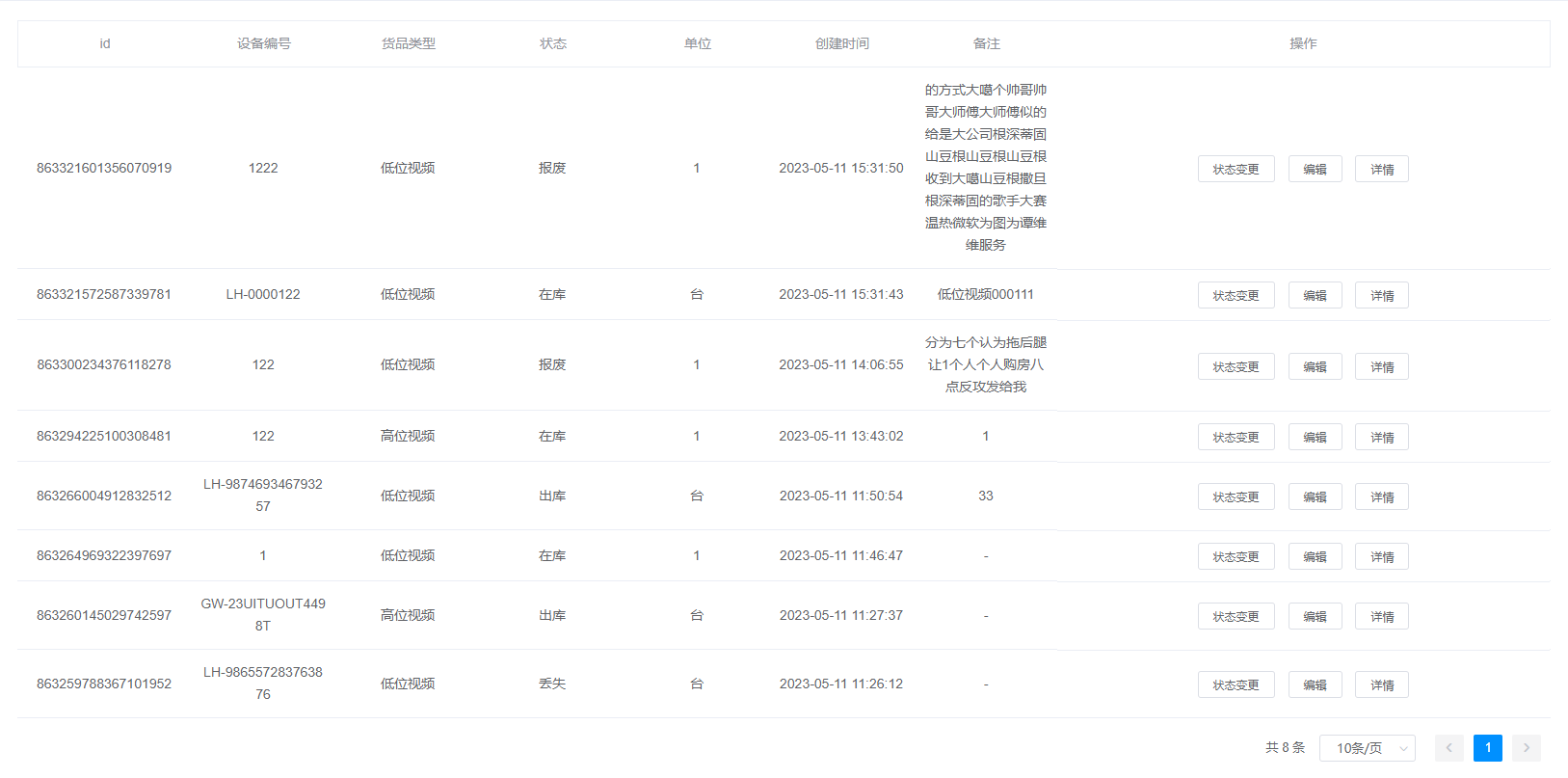Open the 10条/页 page size dropdown
Image resolution: width=1568 pixels, height=778 pixels.
point(1367,748)
